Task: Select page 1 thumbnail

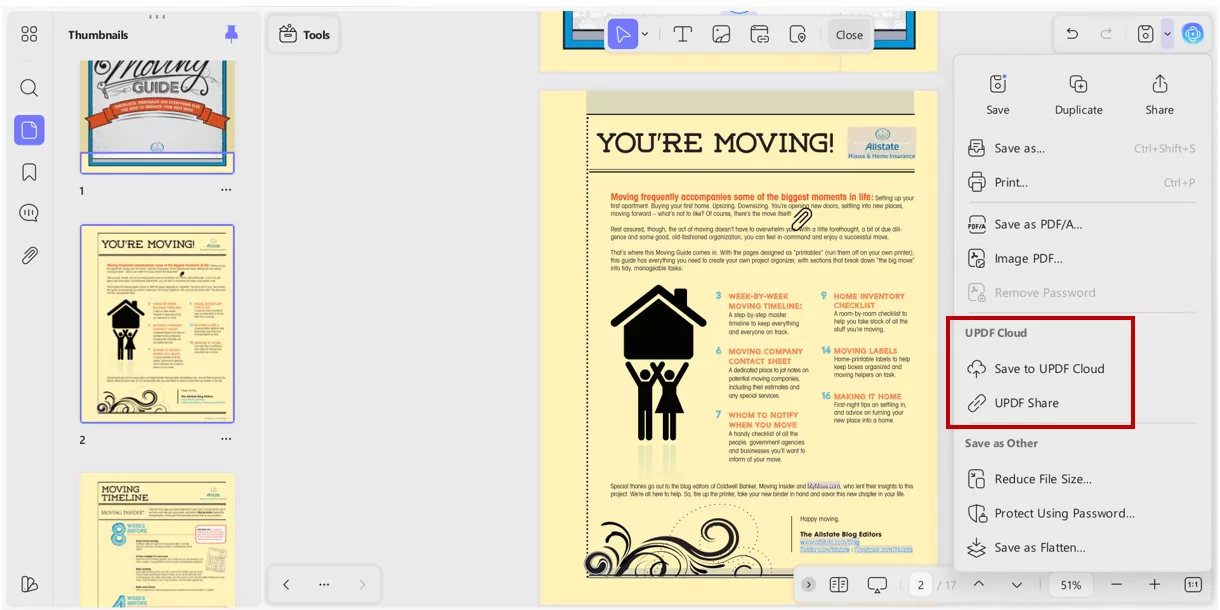Action: [x=157, y=117]
